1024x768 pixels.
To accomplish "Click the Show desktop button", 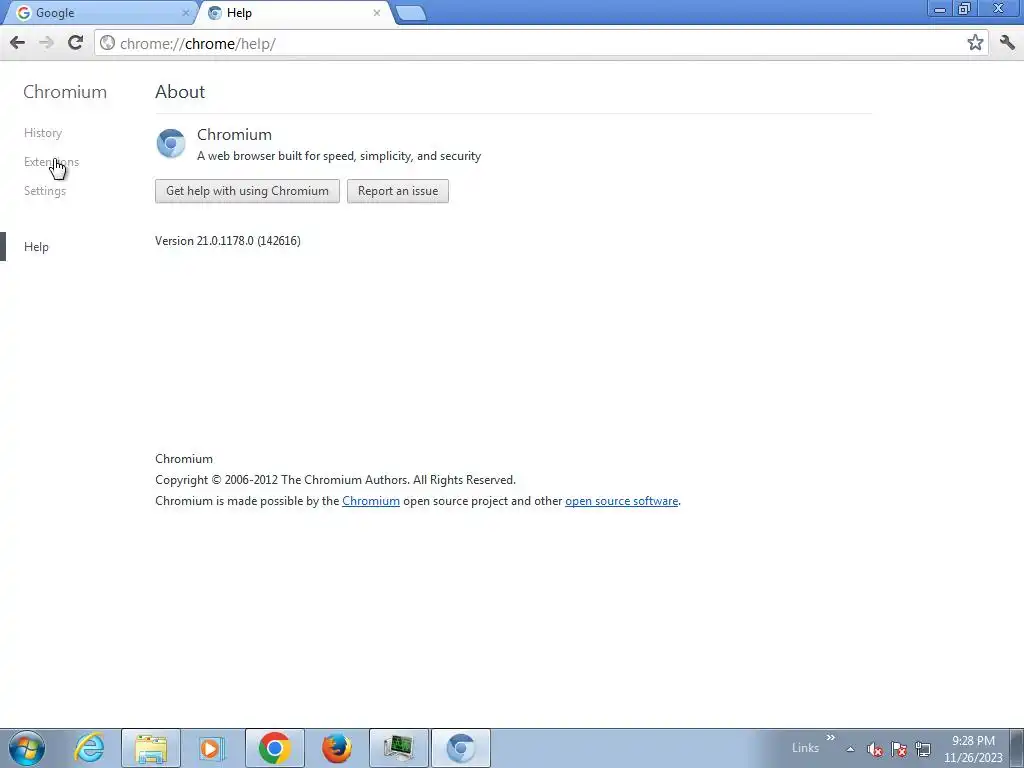I will point(1017,748).
